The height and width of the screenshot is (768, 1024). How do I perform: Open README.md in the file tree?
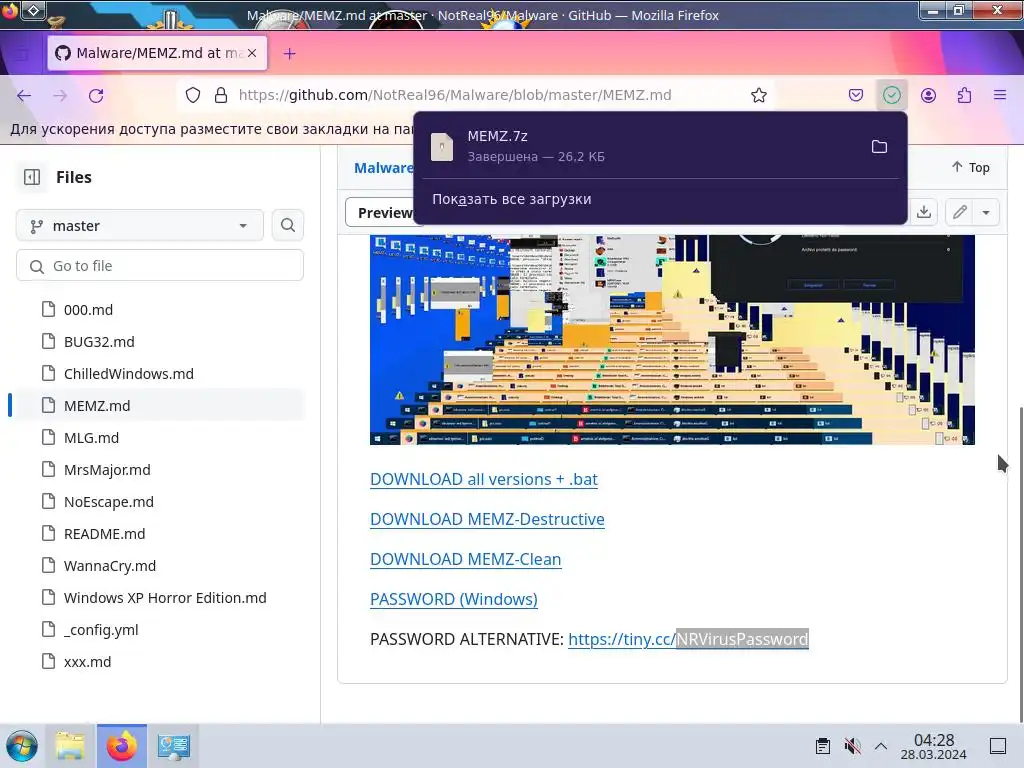click(x=104, y=534)
